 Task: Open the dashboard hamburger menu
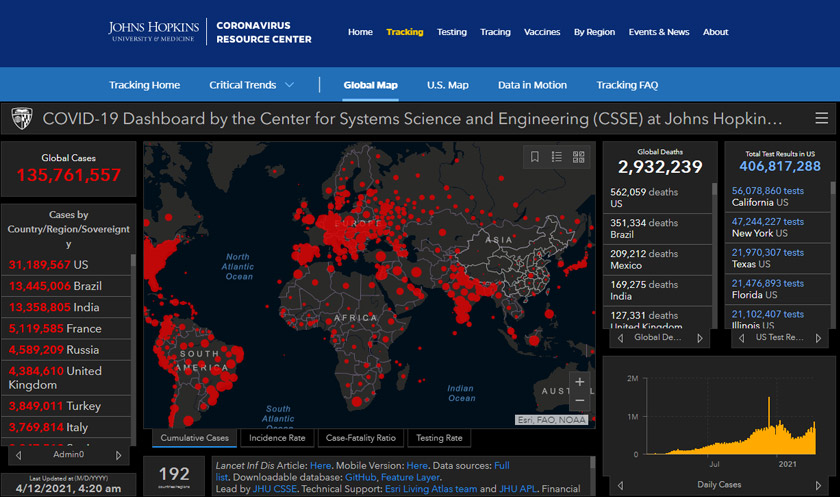pos(821,118)
